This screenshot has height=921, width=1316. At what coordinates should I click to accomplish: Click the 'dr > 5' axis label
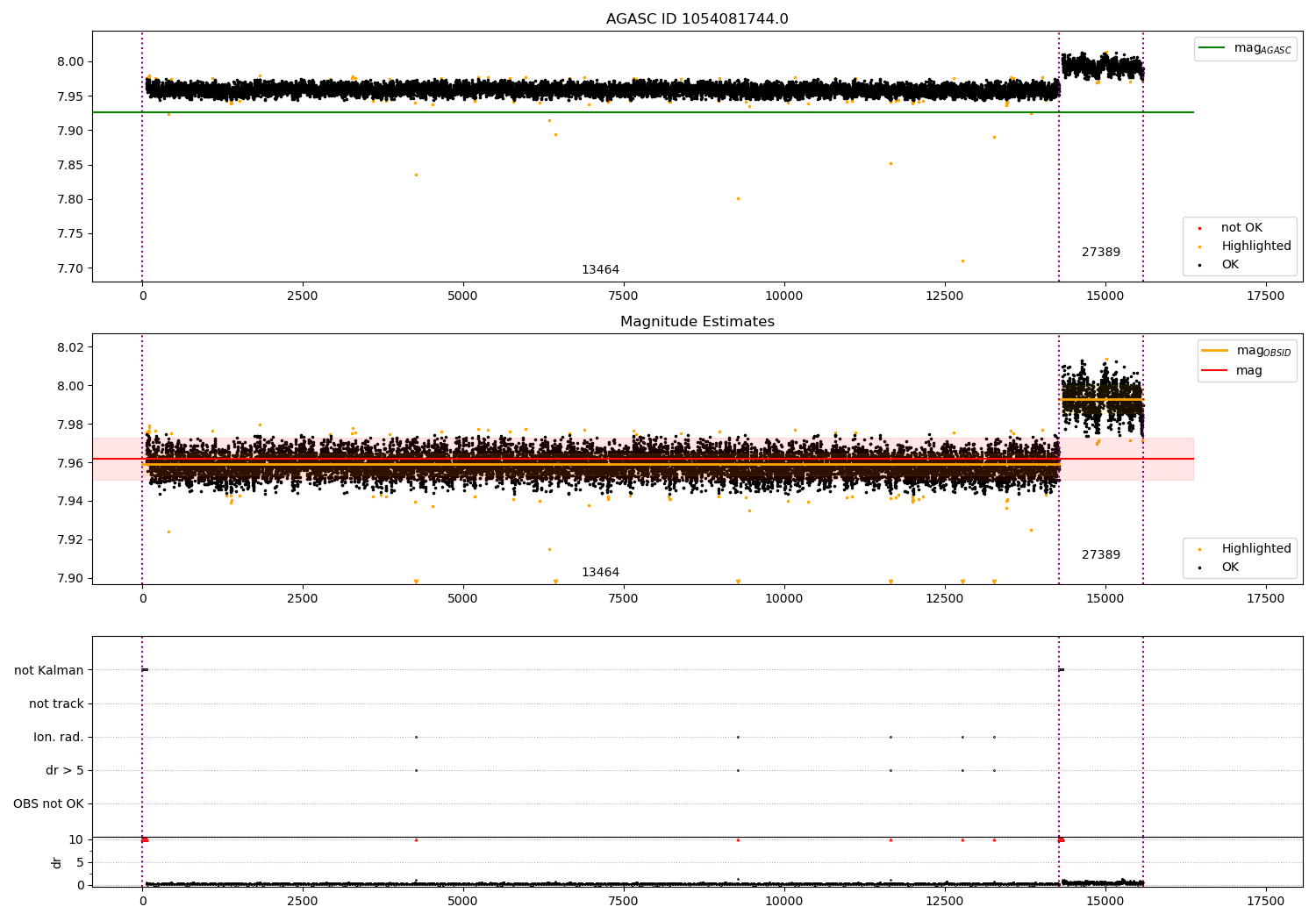point(65,770)
